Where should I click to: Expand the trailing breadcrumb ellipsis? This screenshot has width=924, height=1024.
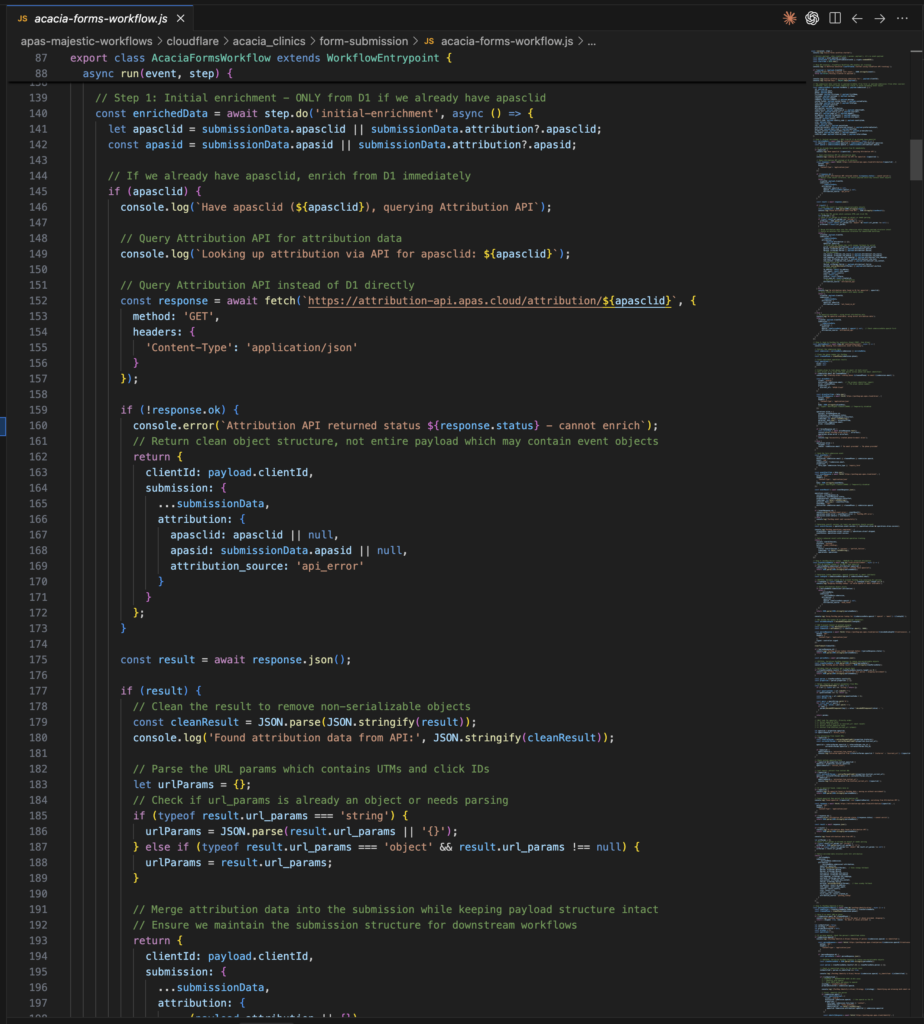click(x=591, y=42)
